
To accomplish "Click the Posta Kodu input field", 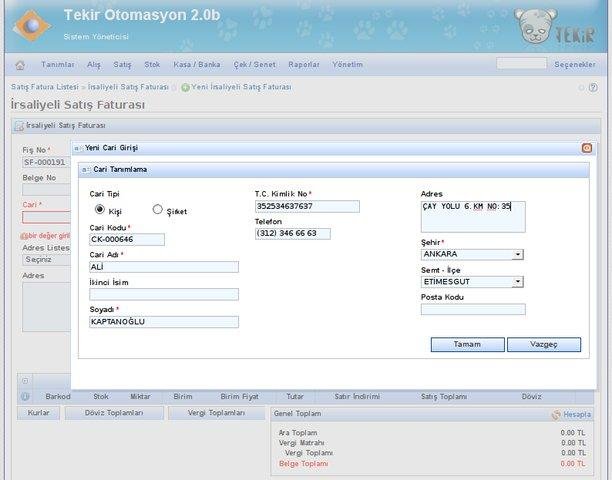I will [473, 309].
